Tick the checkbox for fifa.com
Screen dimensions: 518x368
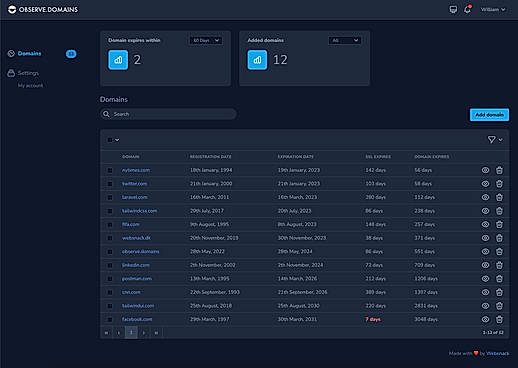(x=110, y=225)
